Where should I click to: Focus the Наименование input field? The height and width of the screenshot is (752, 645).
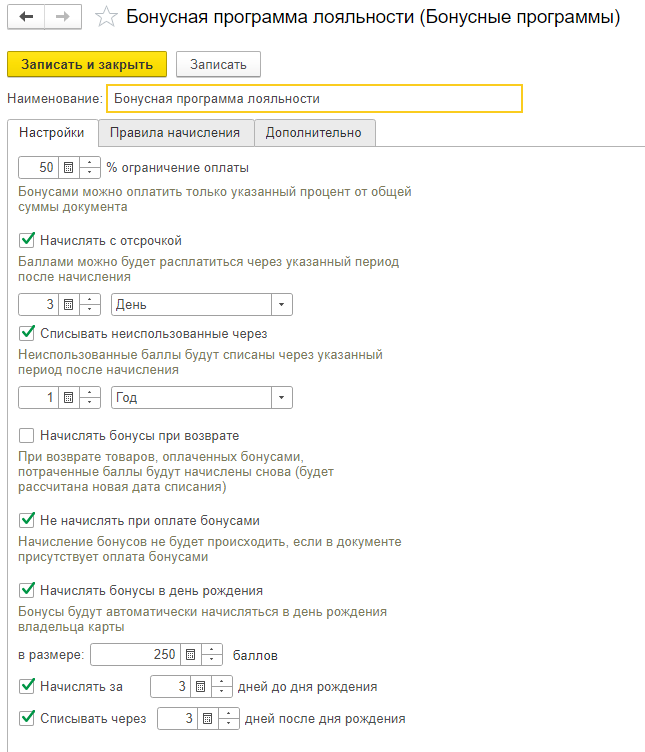tap(314, 99)
